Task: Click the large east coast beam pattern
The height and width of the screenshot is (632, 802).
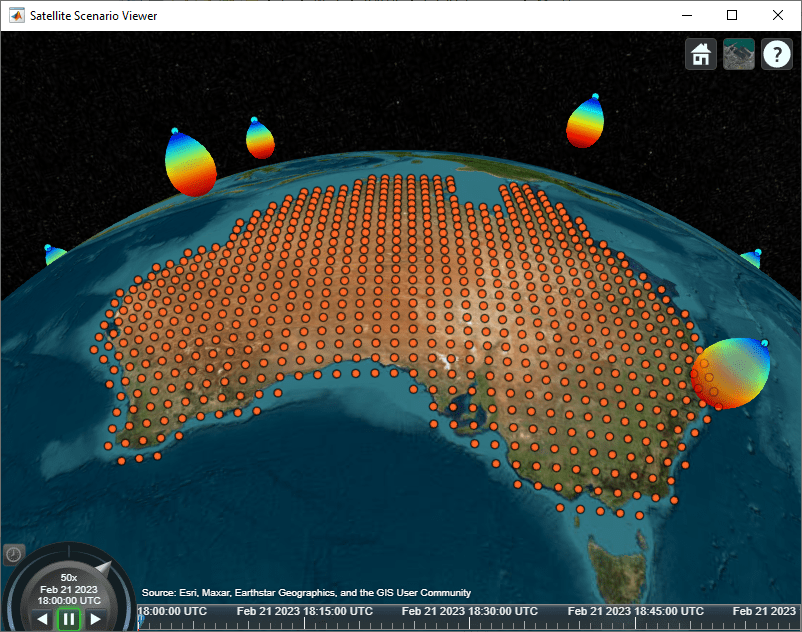Action: click(x=731, y=373)
